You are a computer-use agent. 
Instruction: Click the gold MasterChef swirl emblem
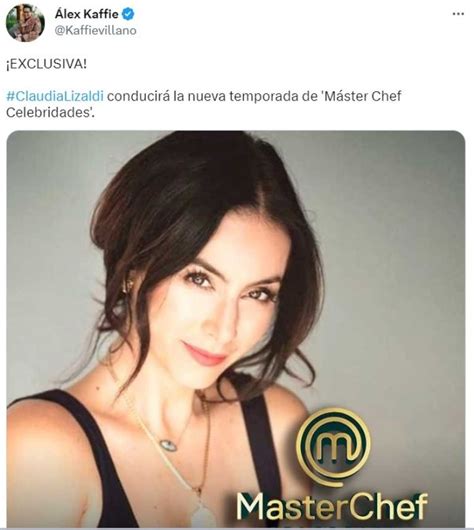(333, 446)
